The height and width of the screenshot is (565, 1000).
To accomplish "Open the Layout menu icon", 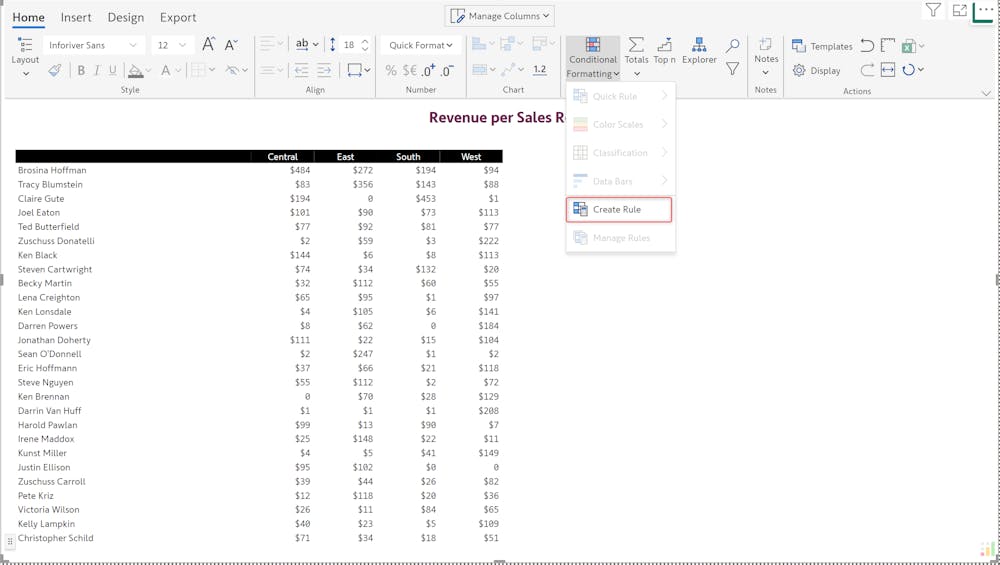I will coord(25,45).
